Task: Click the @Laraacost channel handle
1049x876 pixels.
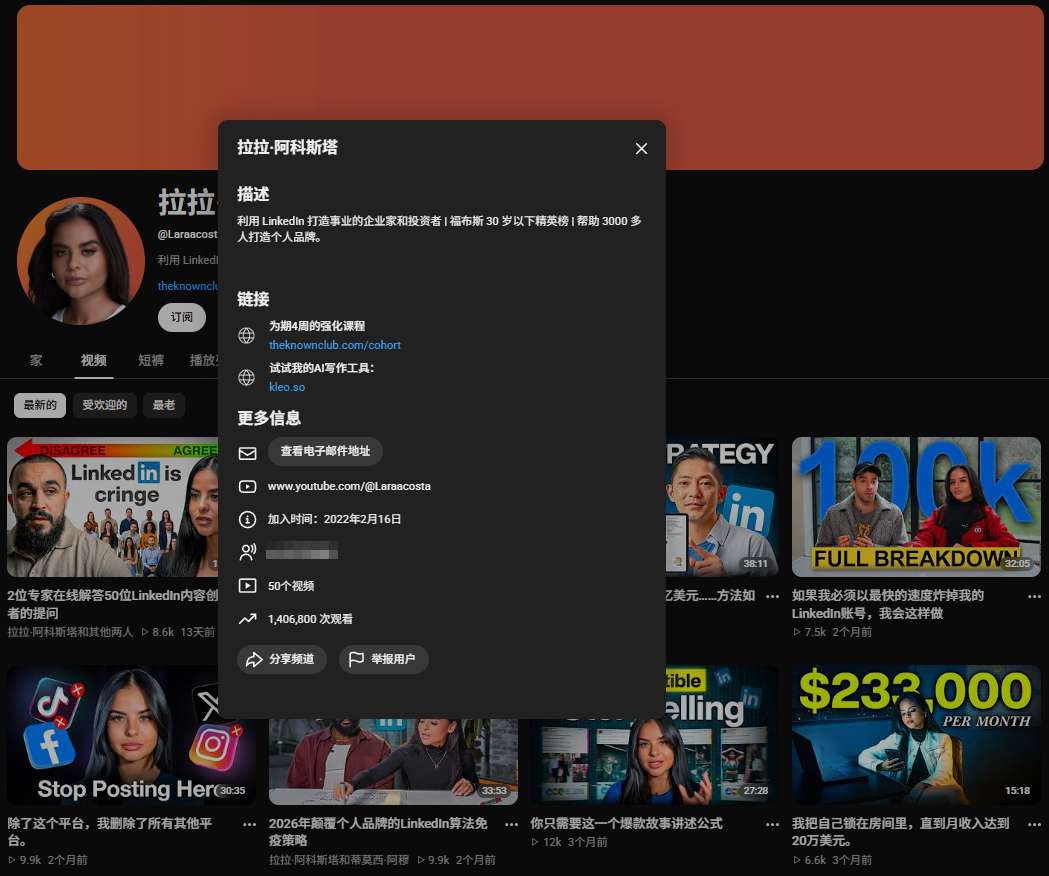Action: tap(187, 234)
